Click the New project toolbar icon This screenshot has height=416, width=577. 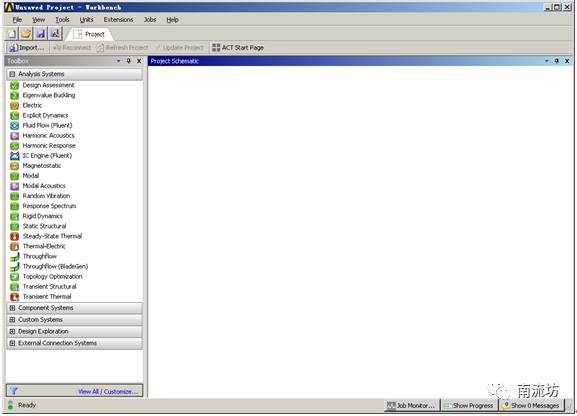tap(12, 34)
